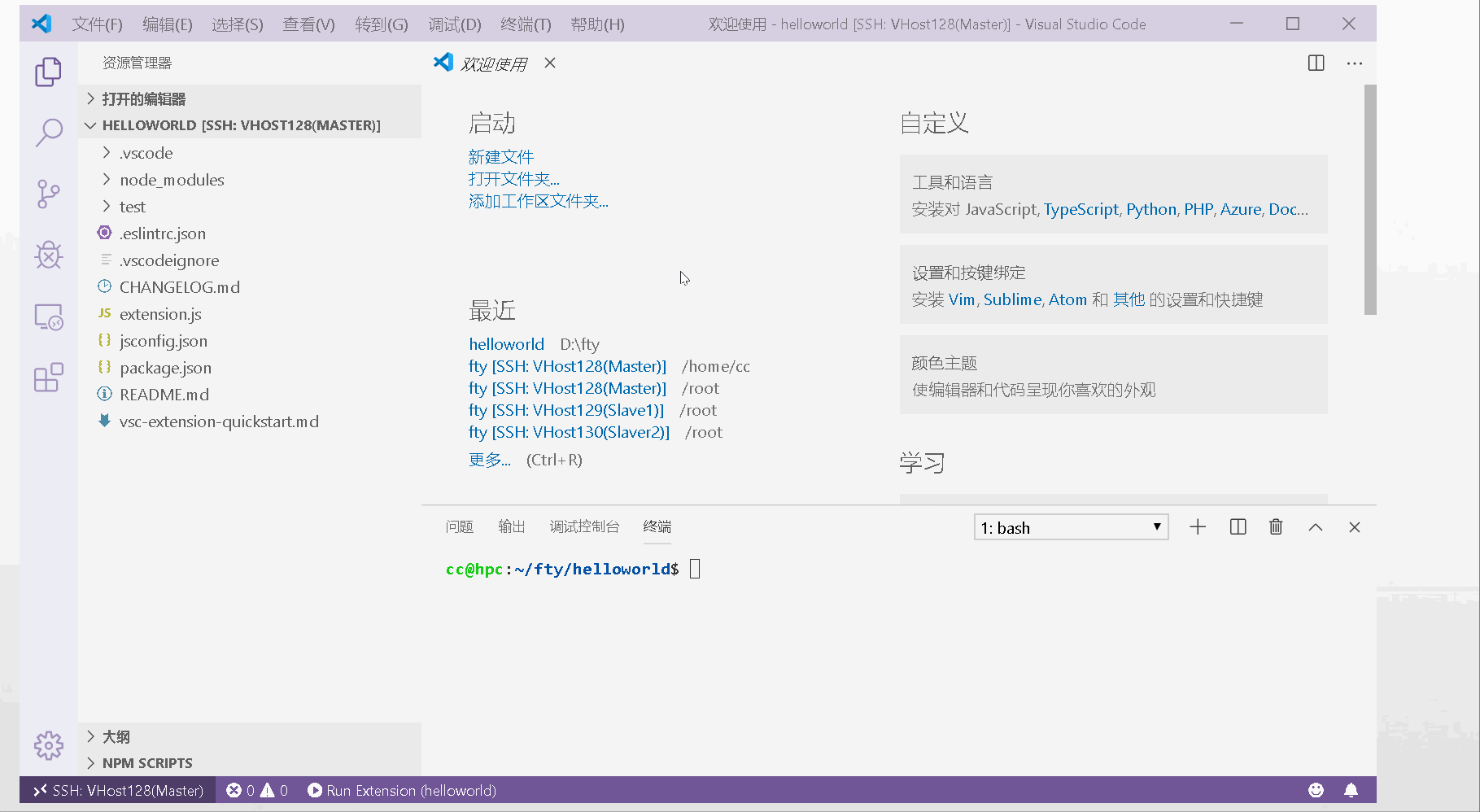Click the 添加工作区文件夹... link
This screenshot has width=1480, height=812.
pyautogui.click(x=539, y=201)
